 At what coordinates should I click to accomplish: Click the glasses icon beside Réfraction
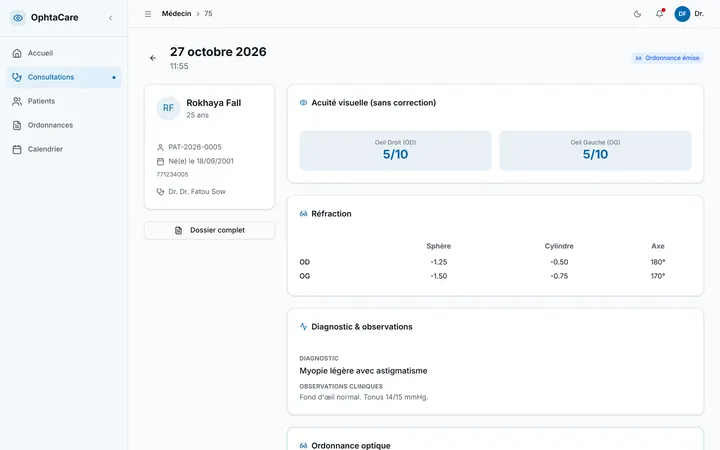point(304,214)
